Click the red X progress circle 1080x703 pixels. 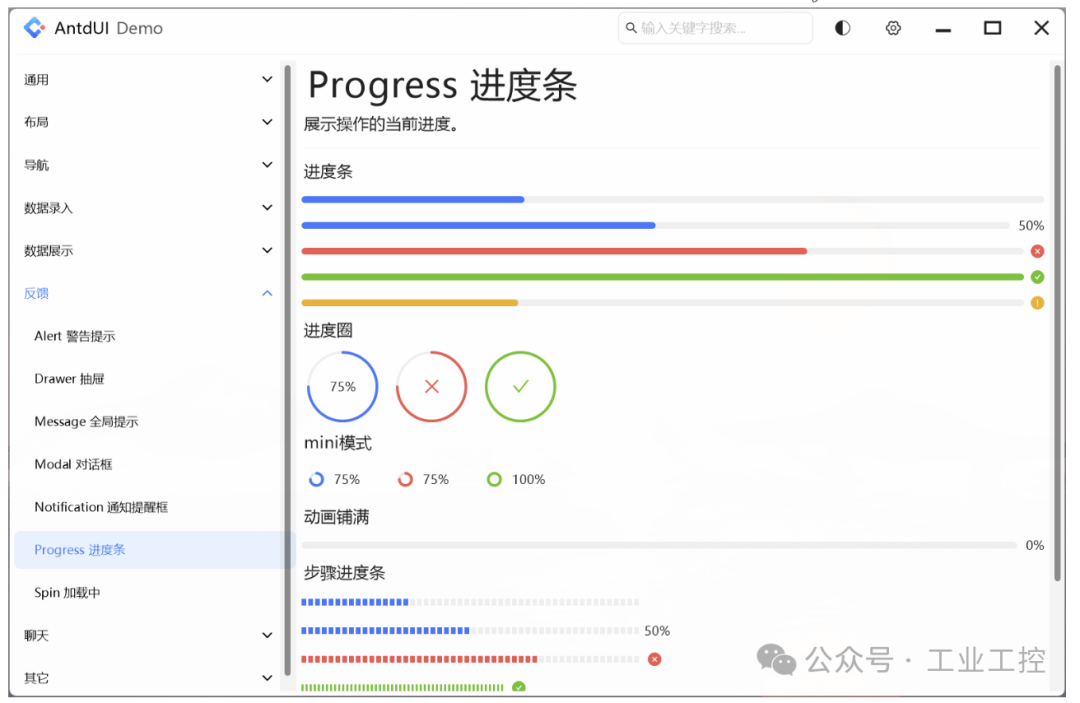[431, 386]
